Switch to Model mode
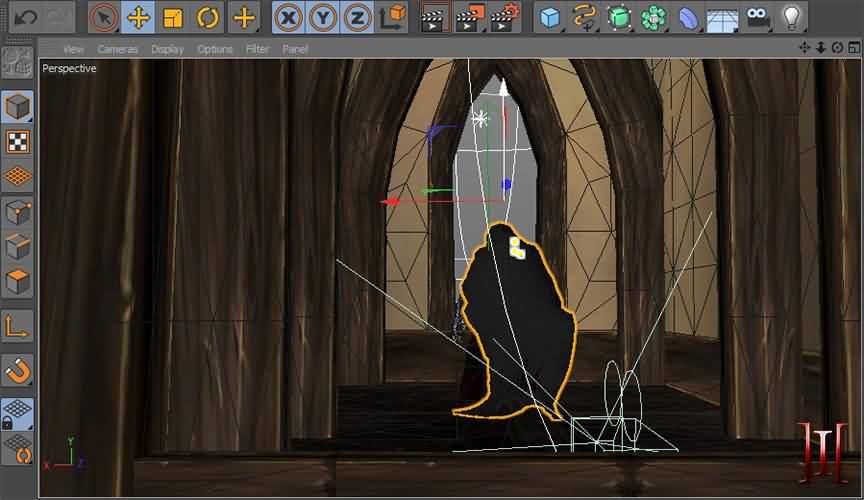Image resolution: width=864 pixels, height=500 pixels. pos(18,106)
